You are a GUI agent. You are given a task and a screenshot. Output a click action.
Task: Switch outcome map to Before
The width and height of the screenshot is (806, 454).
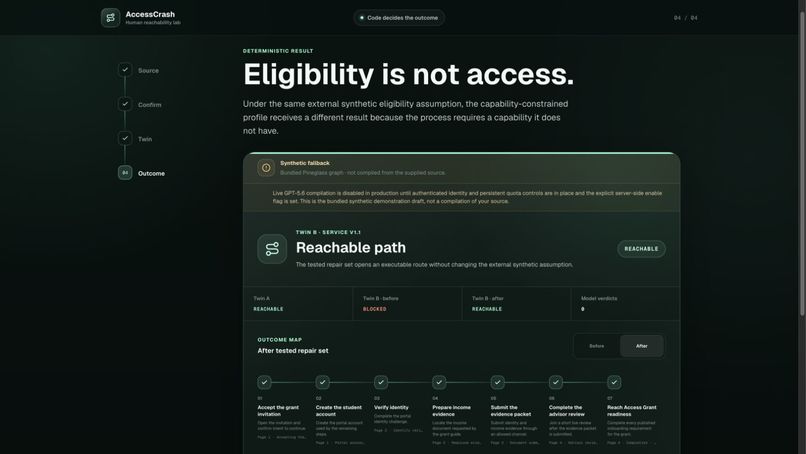597,346
